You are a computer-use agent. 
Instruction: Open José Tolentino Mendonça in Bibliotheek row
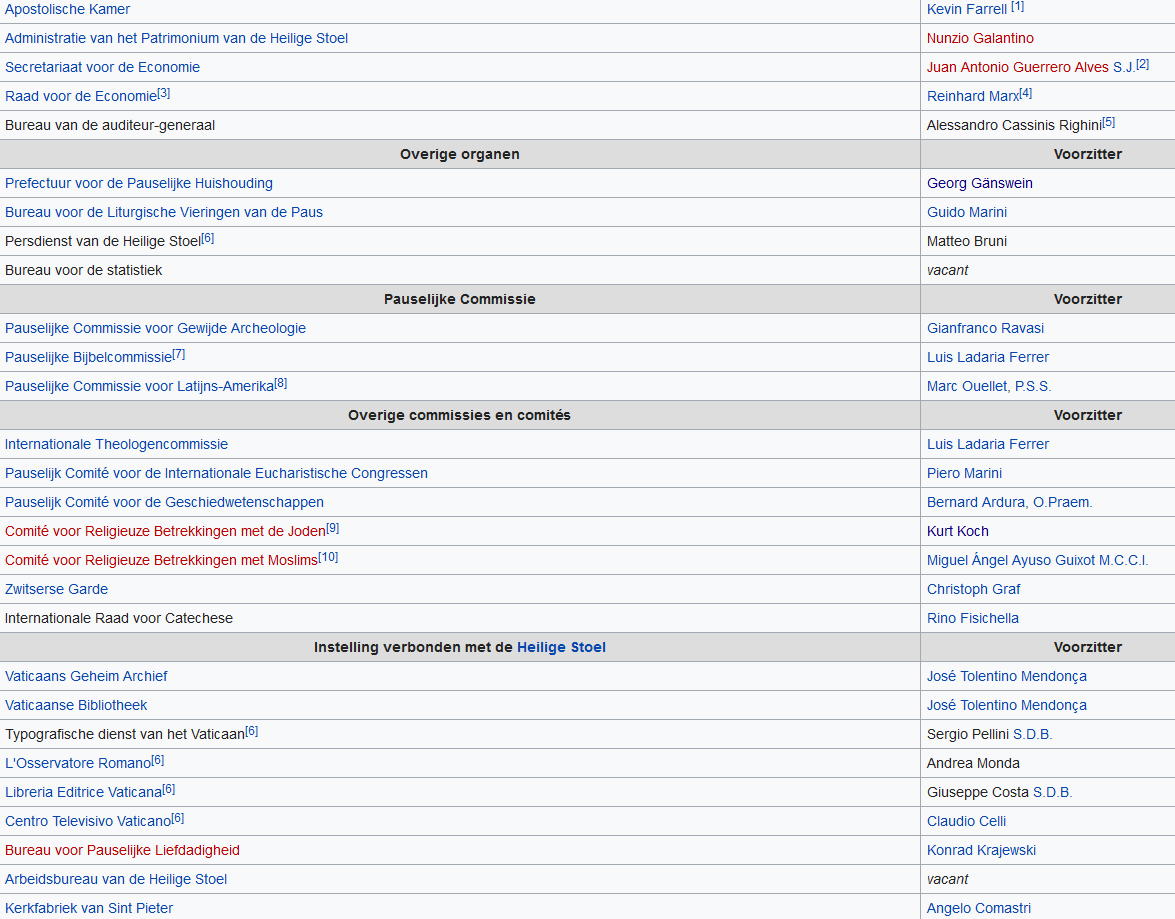click(1006, 705)
